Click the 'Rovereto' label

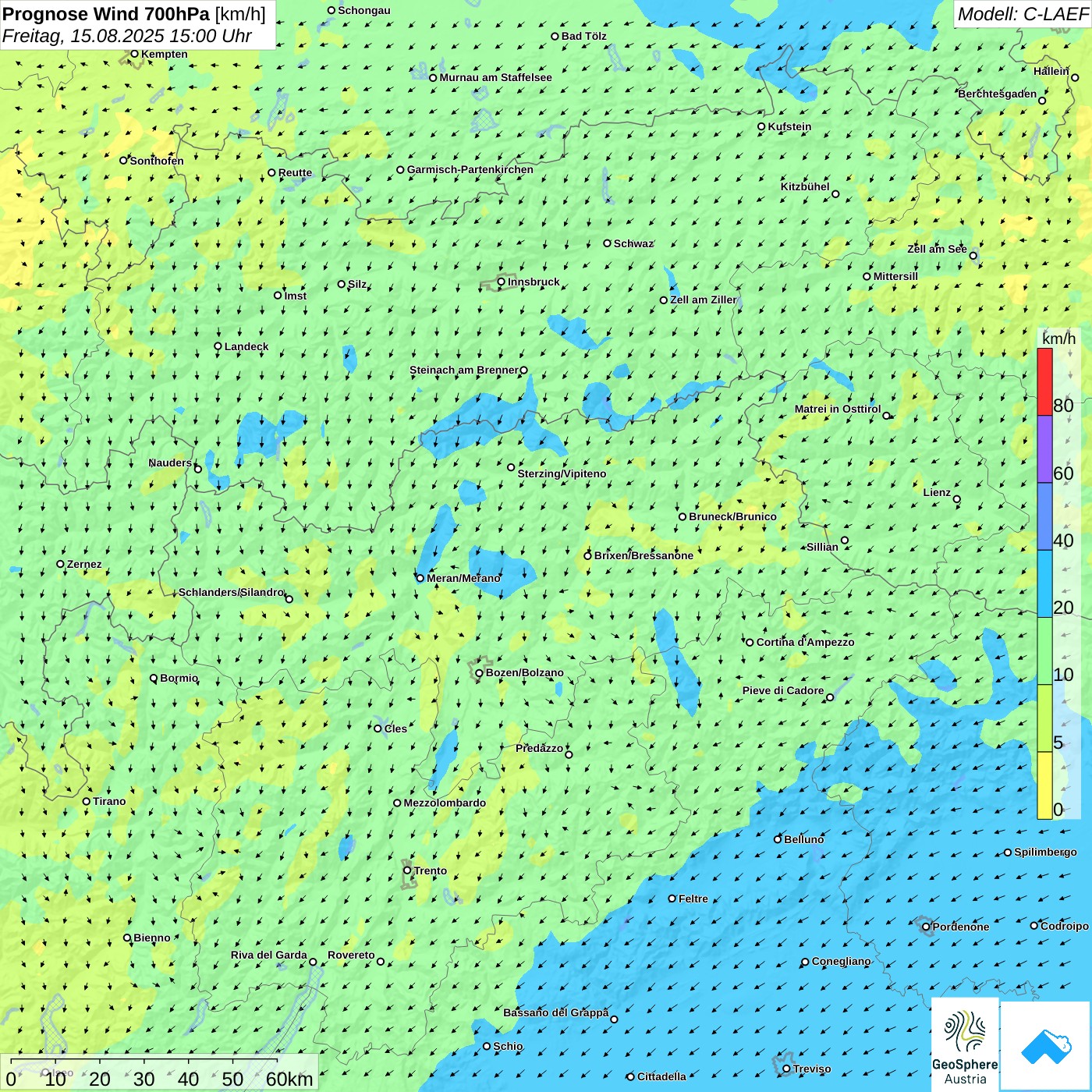coord(351,955)
